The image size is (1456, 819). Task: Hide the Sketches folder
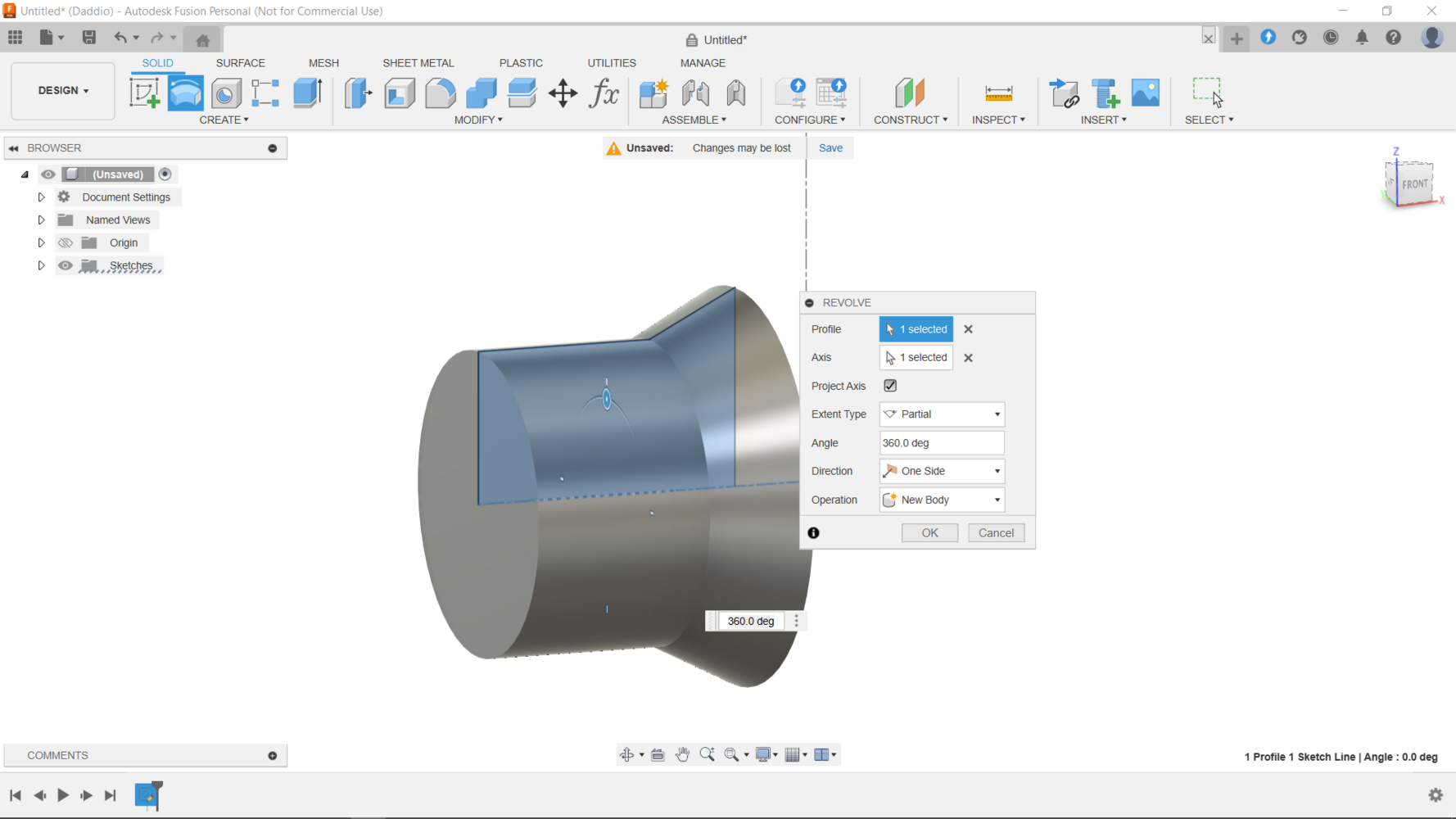pyautogui.click(x=66, y=265)
